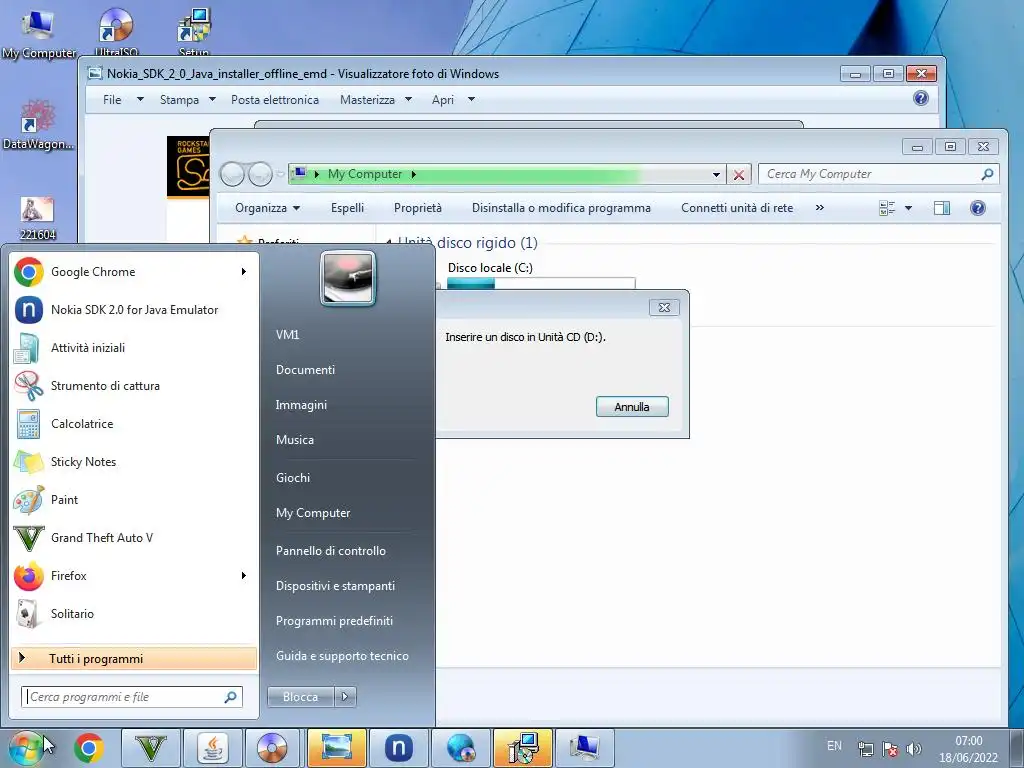Open shutdown options arrow next to Blocca
Viewport: 1024px width, 768px height.
[345, 697]
